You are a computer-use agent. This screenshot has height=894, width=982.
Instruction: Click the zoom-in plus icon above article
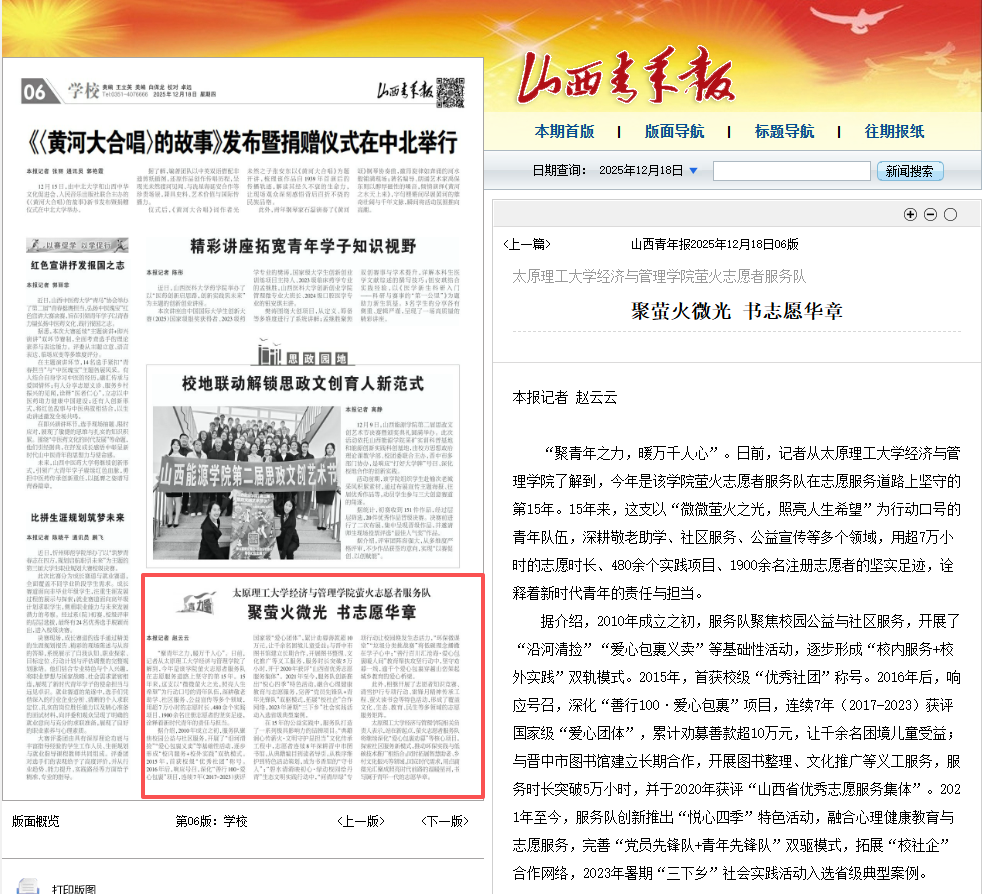(910, 214)
